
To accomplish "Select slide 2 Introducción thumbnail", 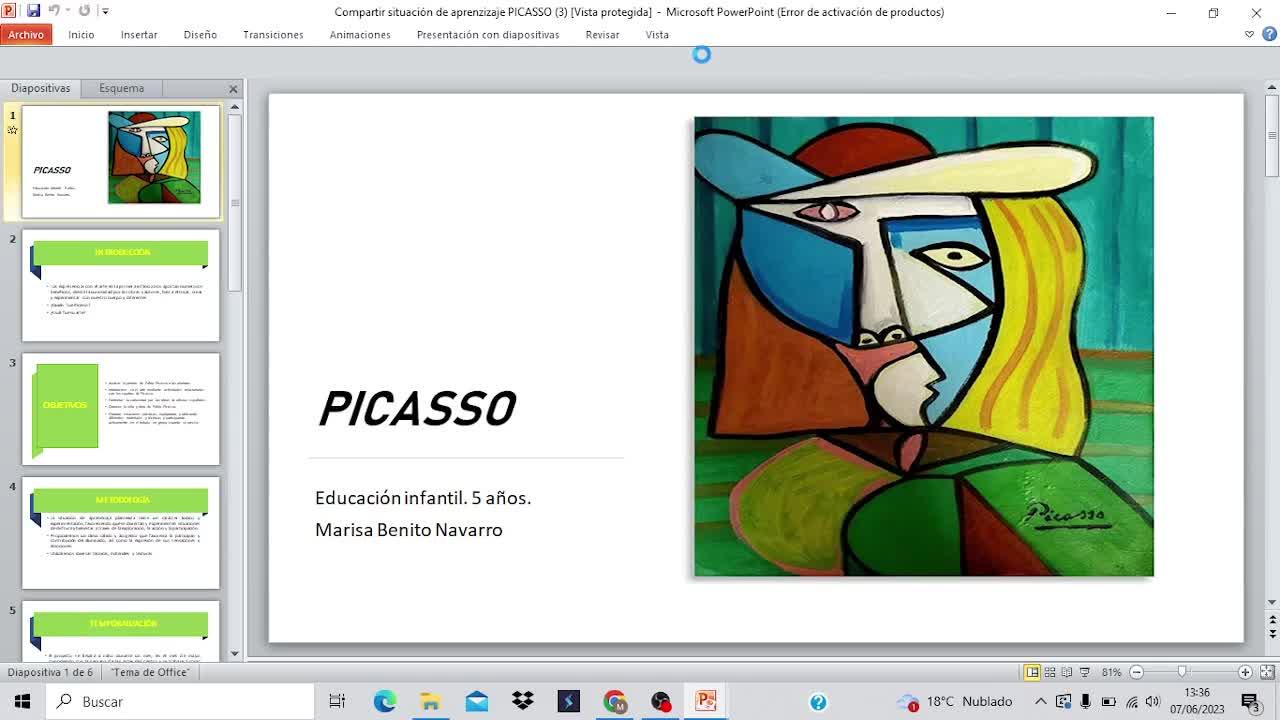I will click(x=121, y=285).
